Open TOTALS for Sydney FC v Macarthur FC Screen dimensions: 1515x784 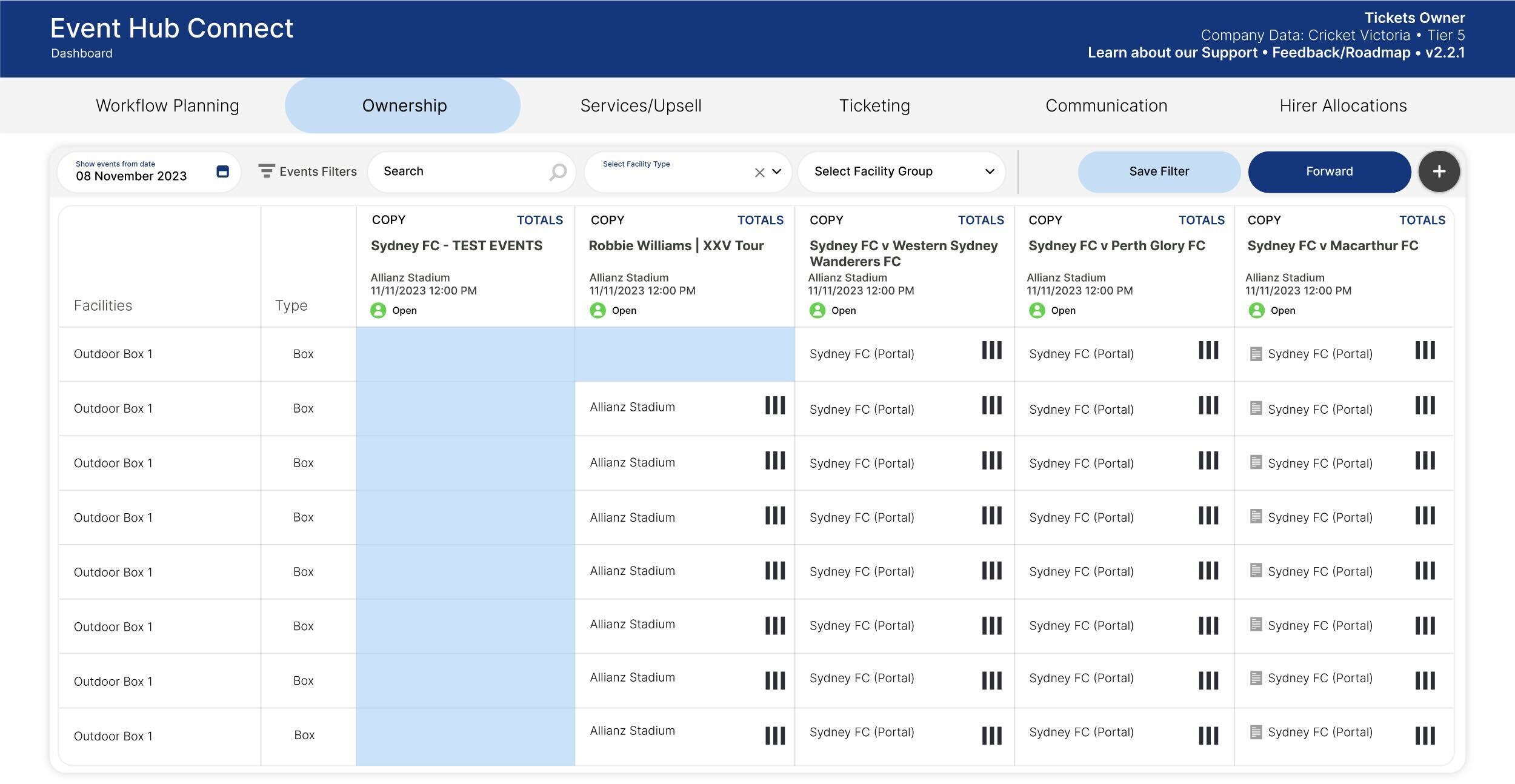(x=1422, y=220)
